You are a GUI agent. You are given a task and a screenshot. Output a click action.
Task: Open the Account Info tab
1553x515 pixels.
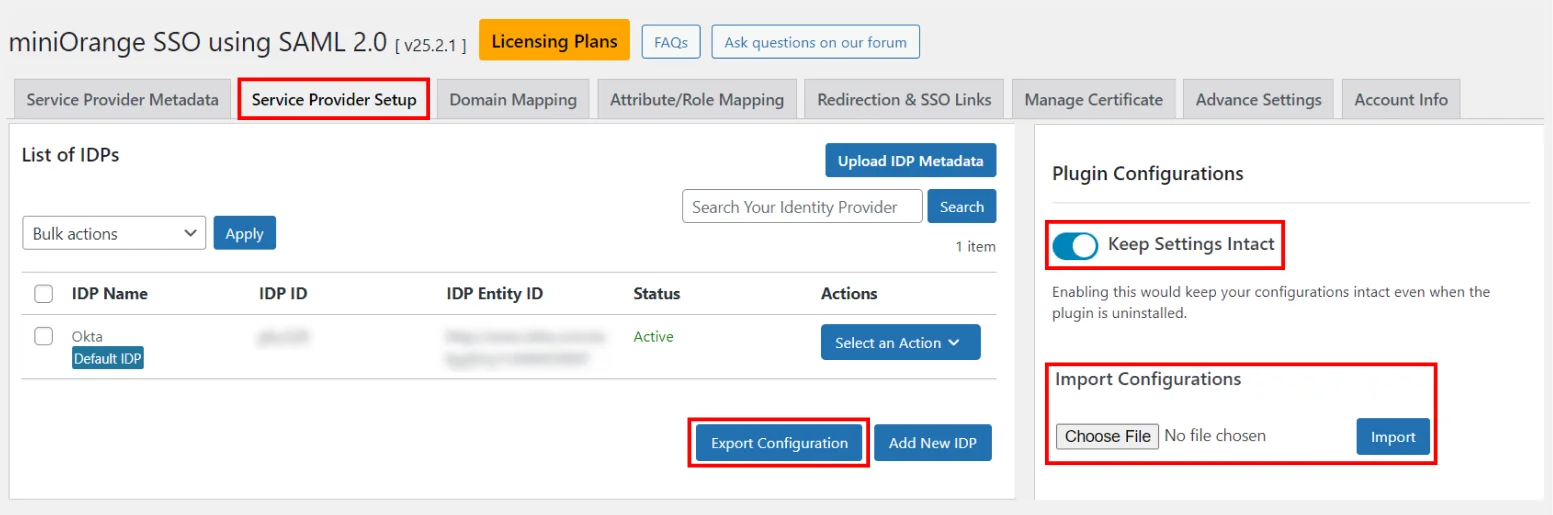1401,99
